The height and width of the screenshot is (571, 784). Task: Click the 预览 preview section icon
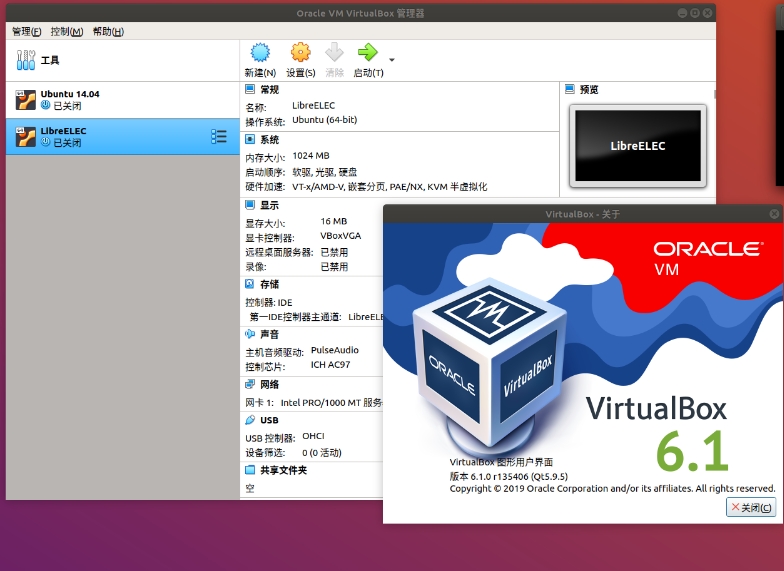[570, 90]
